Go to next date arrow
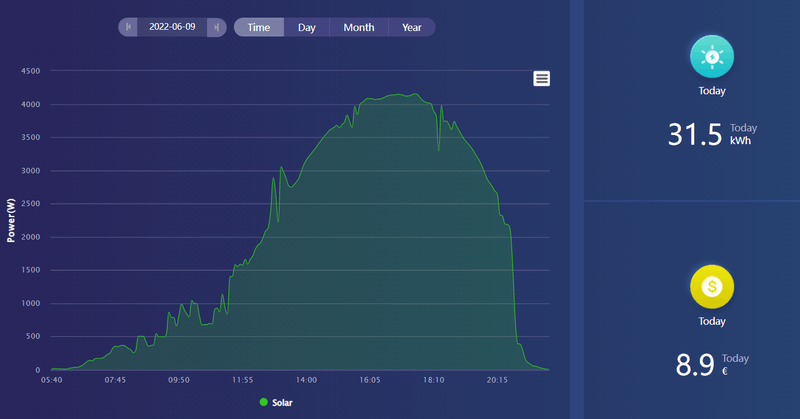 [x=216, y=27]
